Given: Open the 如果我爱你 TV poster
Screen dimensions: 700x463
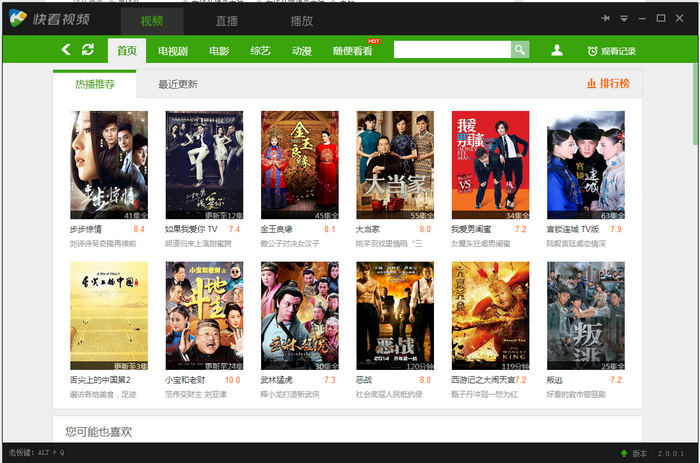Looking at the screenshot, I should (204, 165).
